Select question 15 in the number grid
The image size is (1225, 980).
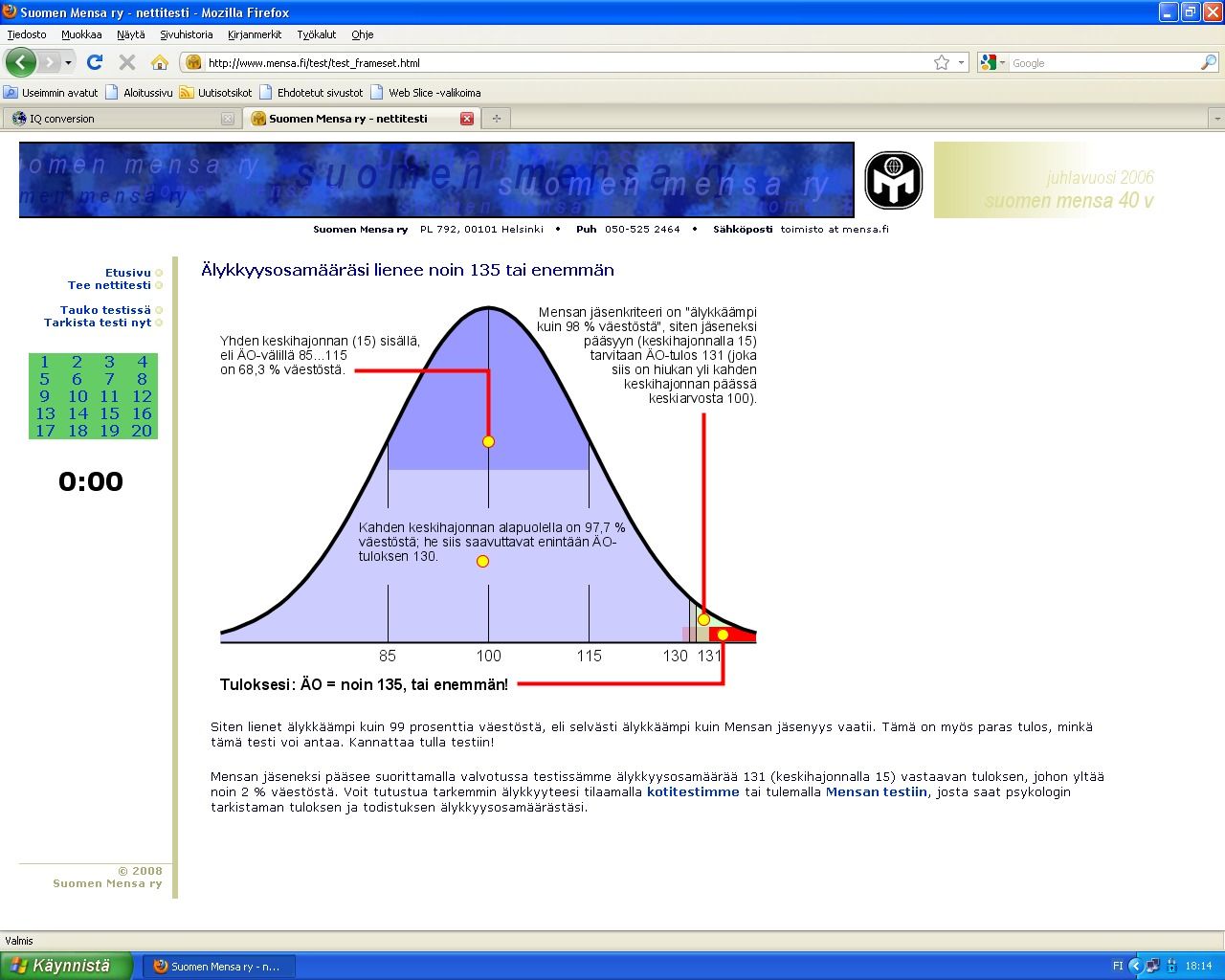(109, 413)
